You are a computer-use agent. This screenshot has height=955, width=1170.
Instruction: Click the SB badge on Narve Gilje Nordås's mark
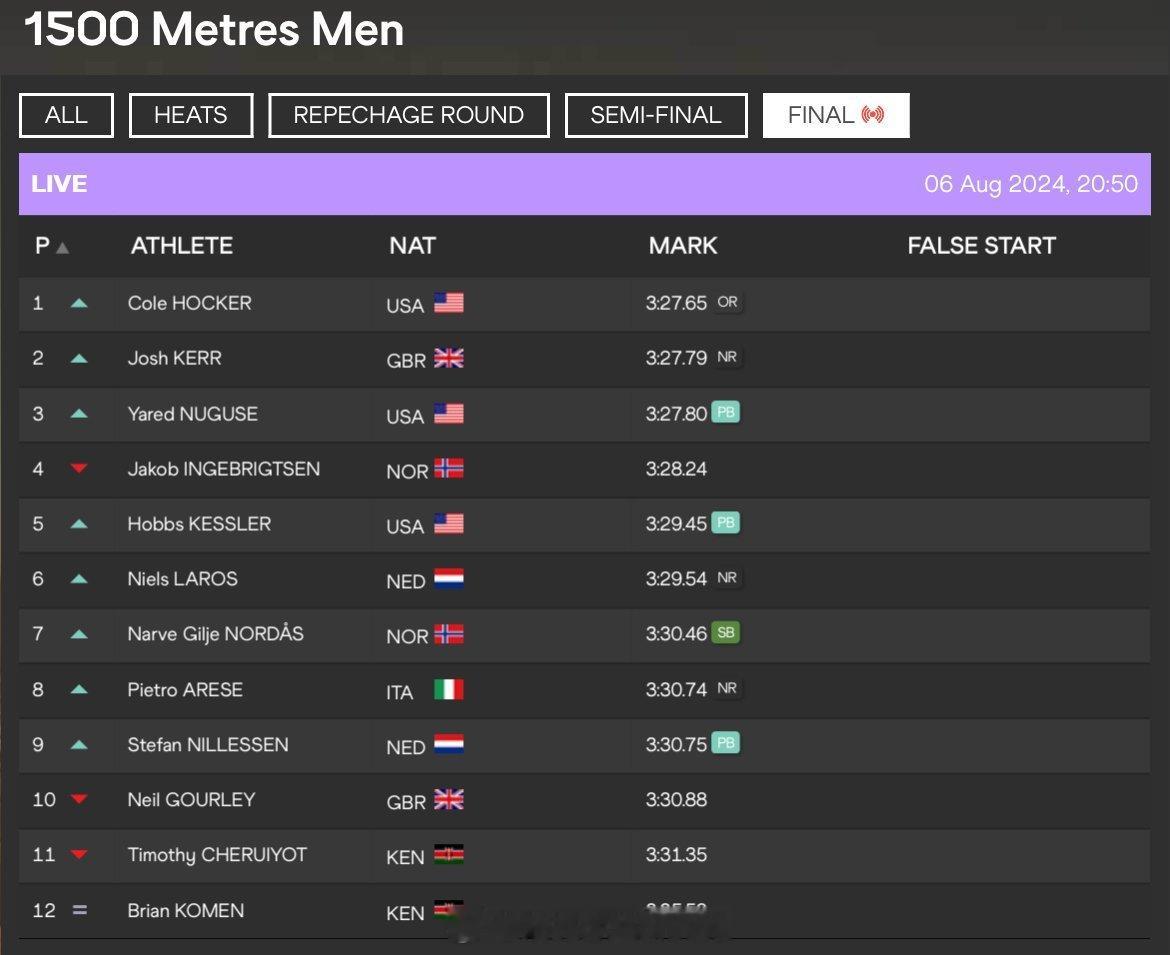725,633
